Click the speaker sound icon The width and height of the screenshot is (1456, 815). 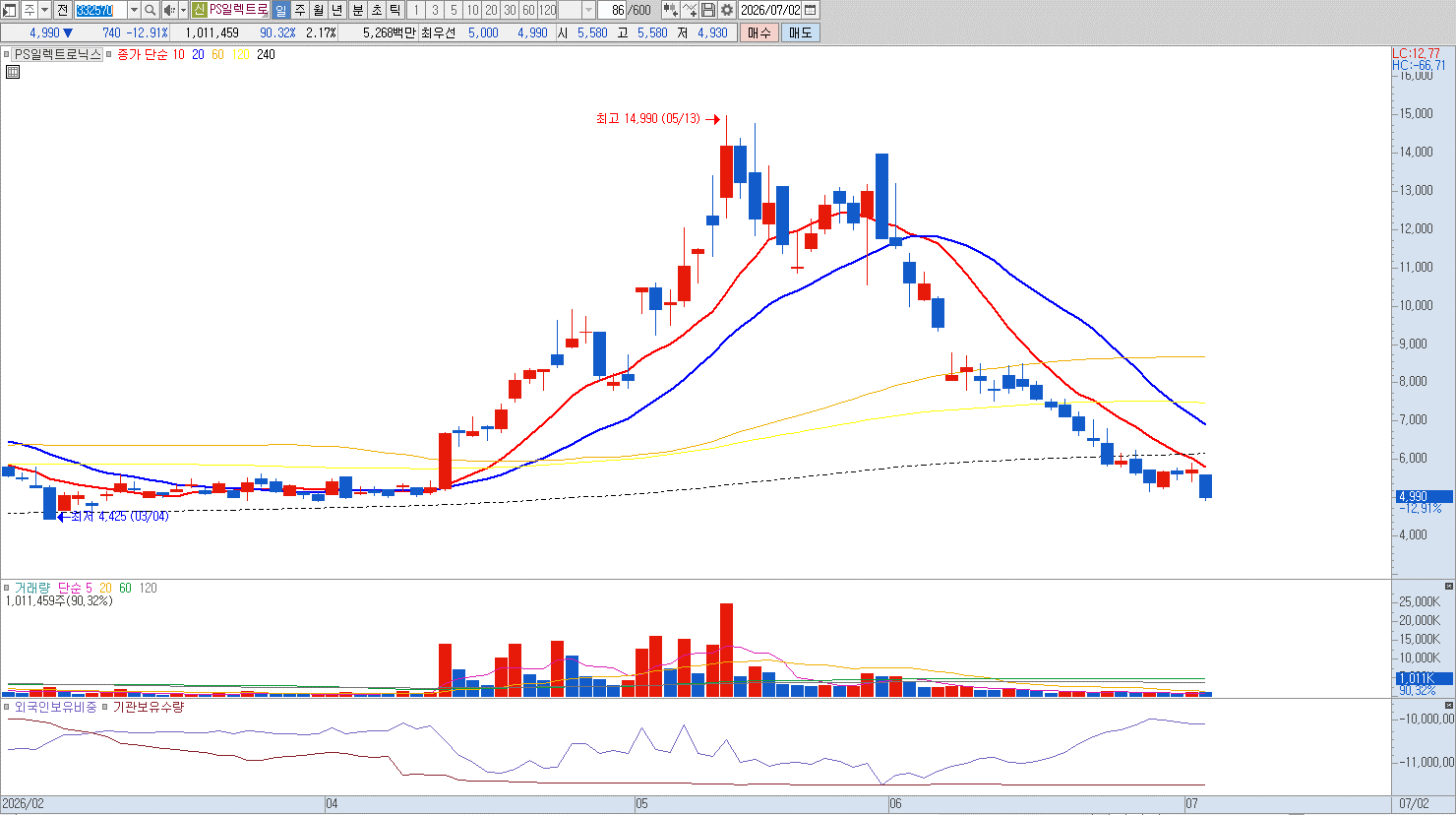169,10
